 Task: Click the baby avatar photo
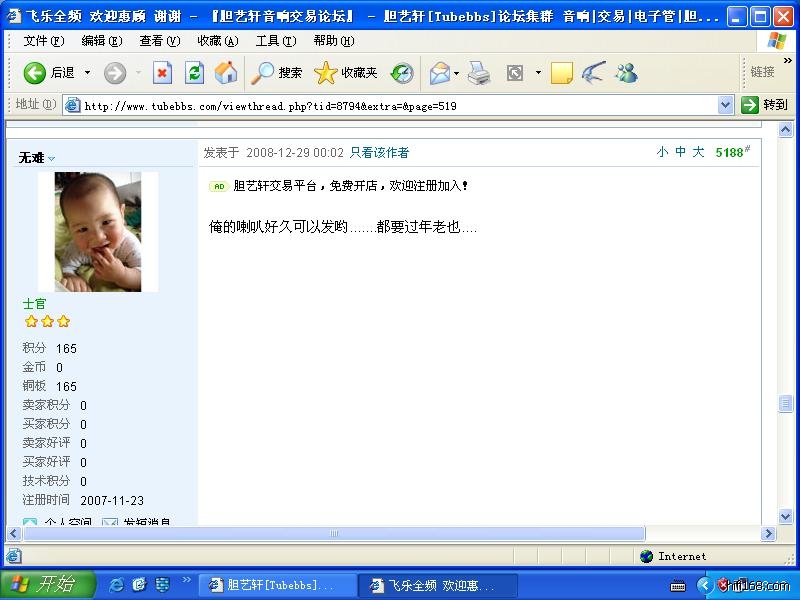(98, 232)
